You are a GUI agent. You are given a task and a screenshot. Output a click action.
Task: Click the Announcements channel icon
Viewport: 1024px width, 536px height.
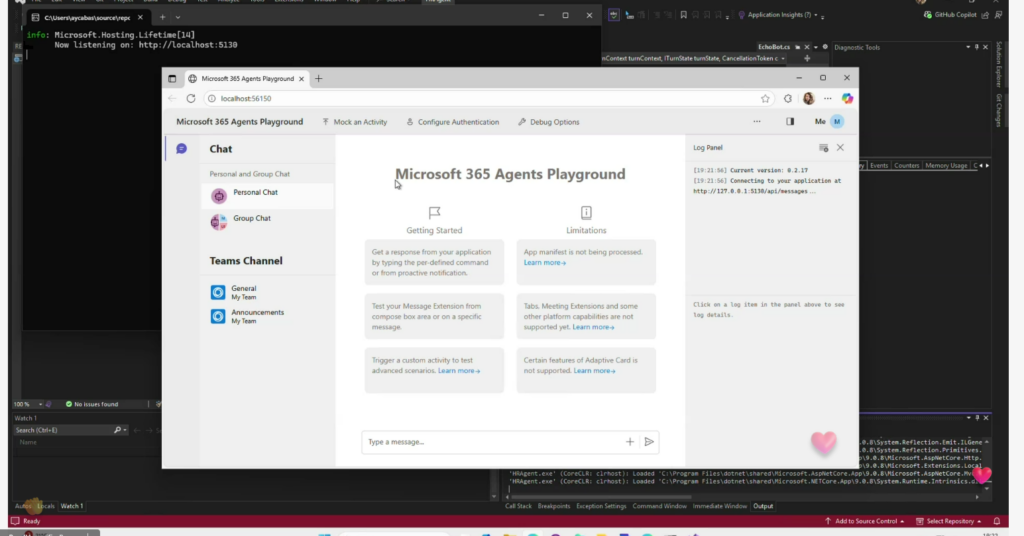[x=218, y=316]
